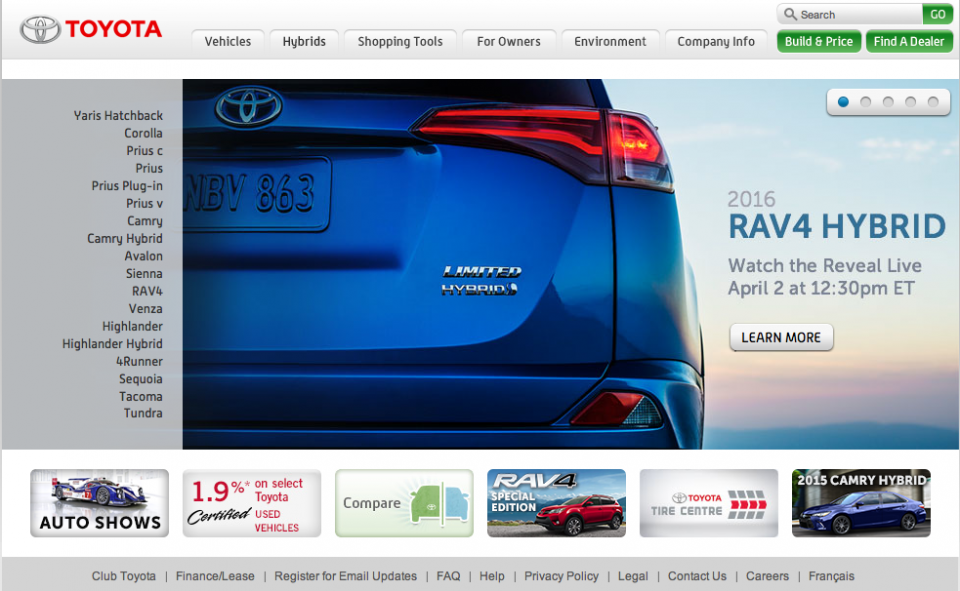This screenshot has width=960, height=591.
Task: Click the LEARN MORE button
Action: [x=781, y=337]
